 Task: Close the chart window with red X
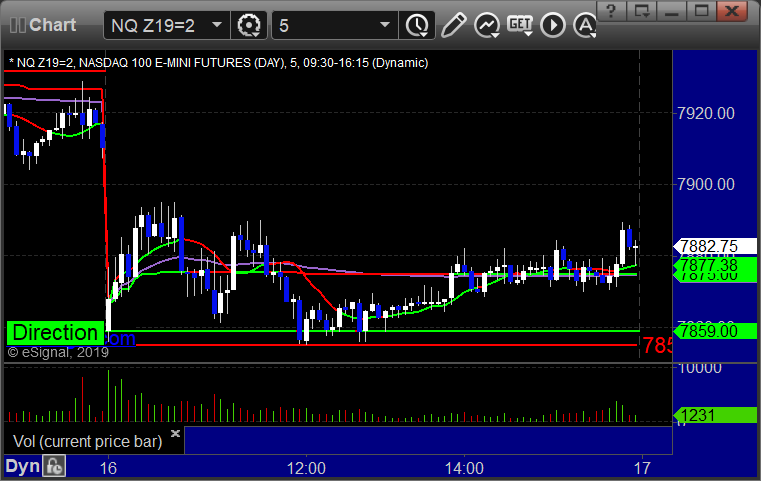tap(732, 11)
